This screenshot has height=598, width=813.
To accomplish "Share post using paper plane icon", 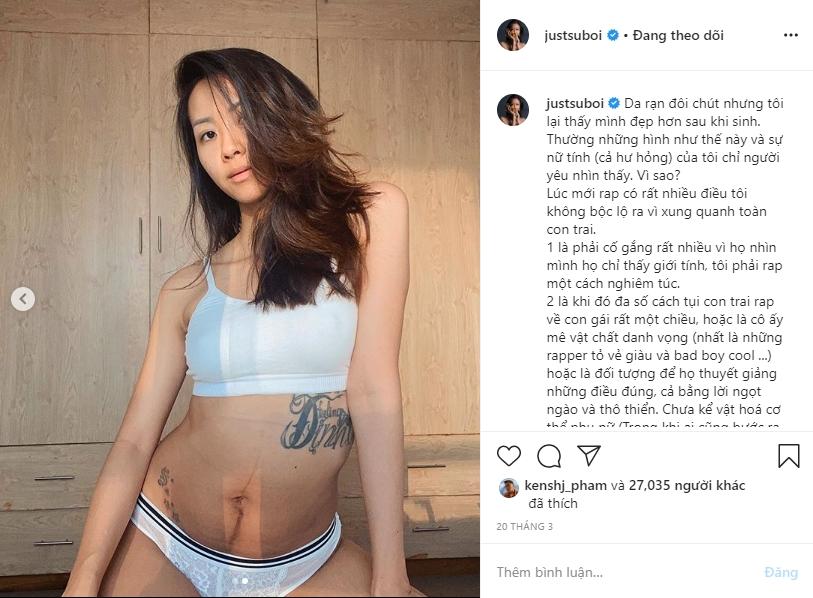I will coord(589,455).
